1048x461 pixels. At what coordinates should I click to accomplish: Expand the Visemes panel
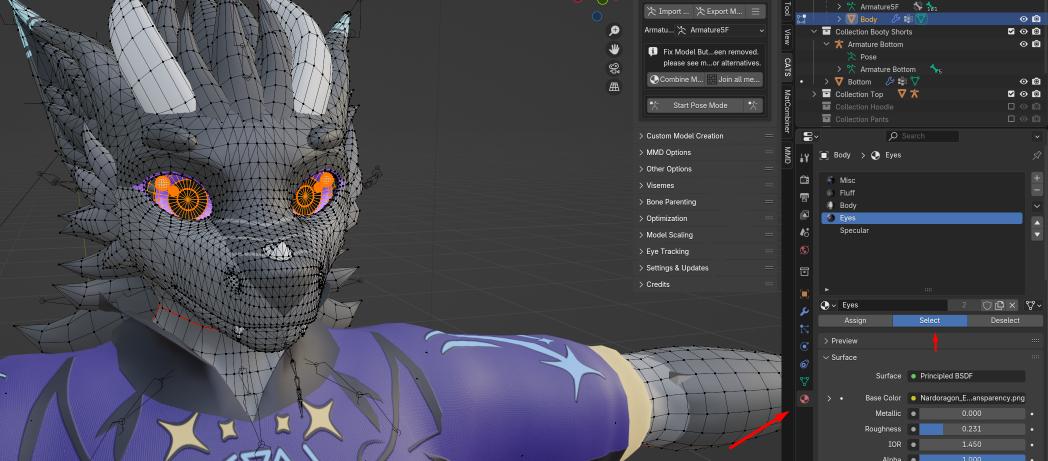[x=660, y=185]
